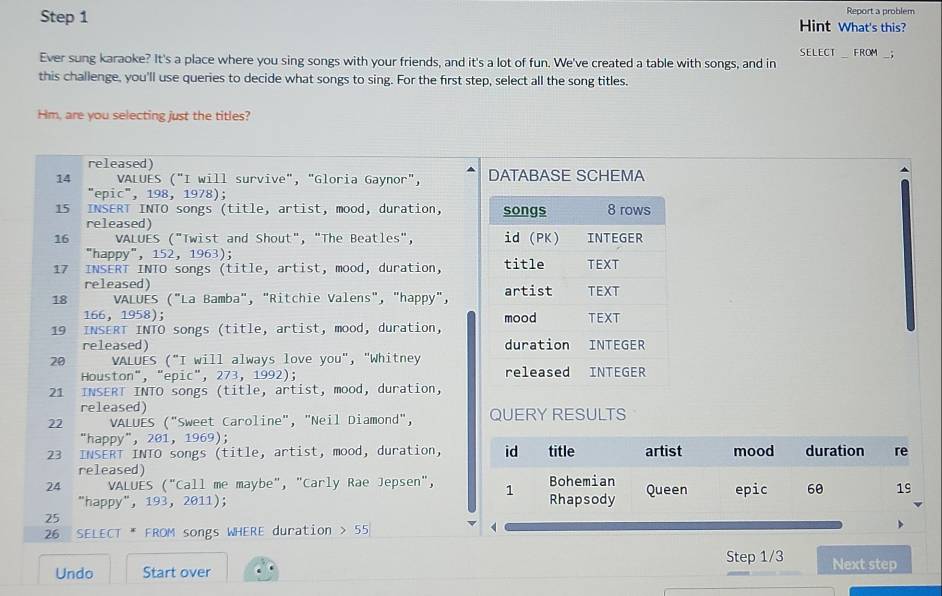This screenshot has height=596, width=942.
Task: Click the results panel scroll down arrow
Action: point(908,505)
